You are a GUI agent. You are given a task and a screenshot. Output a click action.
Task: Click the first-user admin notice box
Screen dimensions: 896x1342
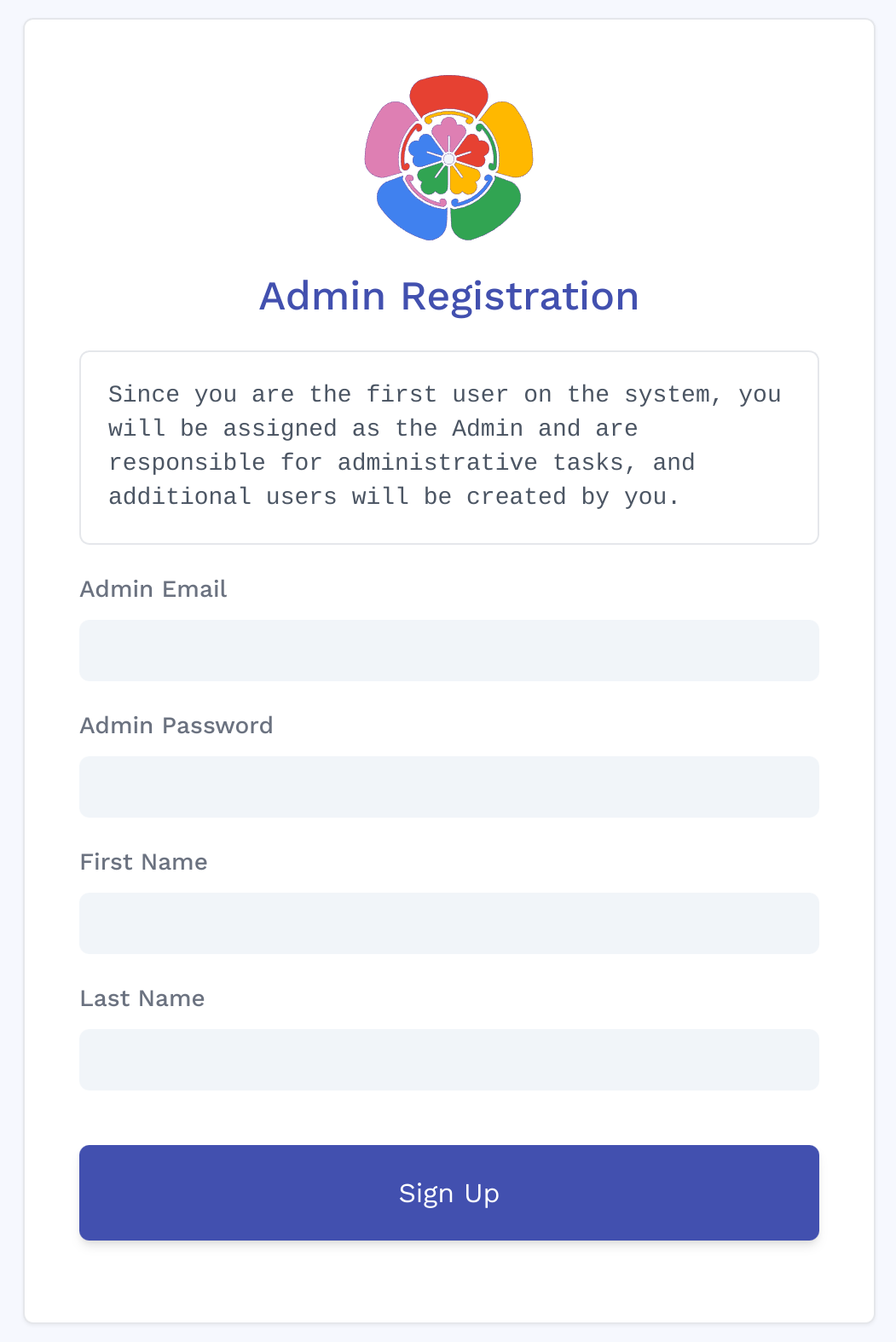coord(448,446)
